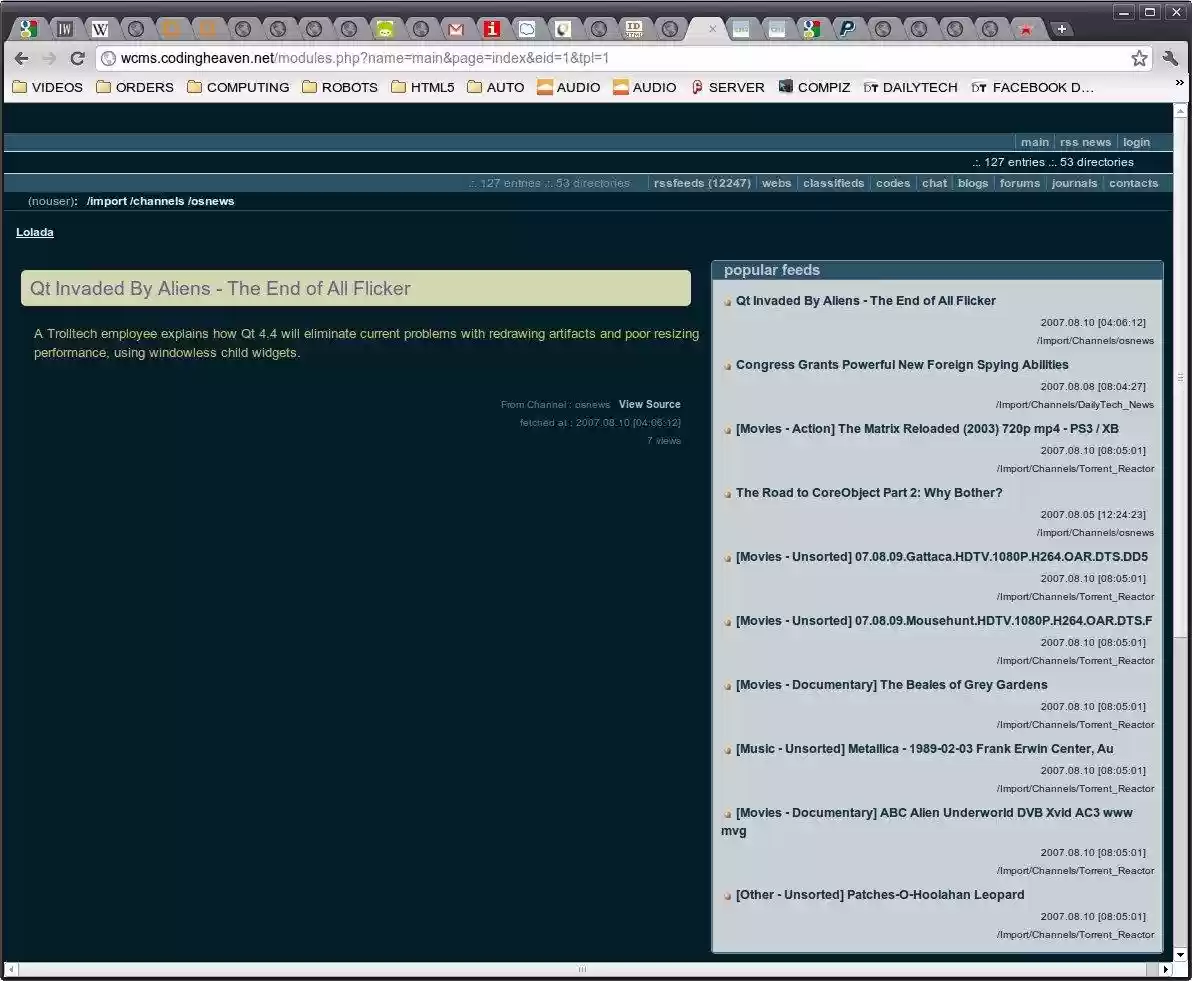This screenshot has width=1192, height=981.
Task: Click /Import/Channels/DailyTech_News path text
Action: [1074, 405]
